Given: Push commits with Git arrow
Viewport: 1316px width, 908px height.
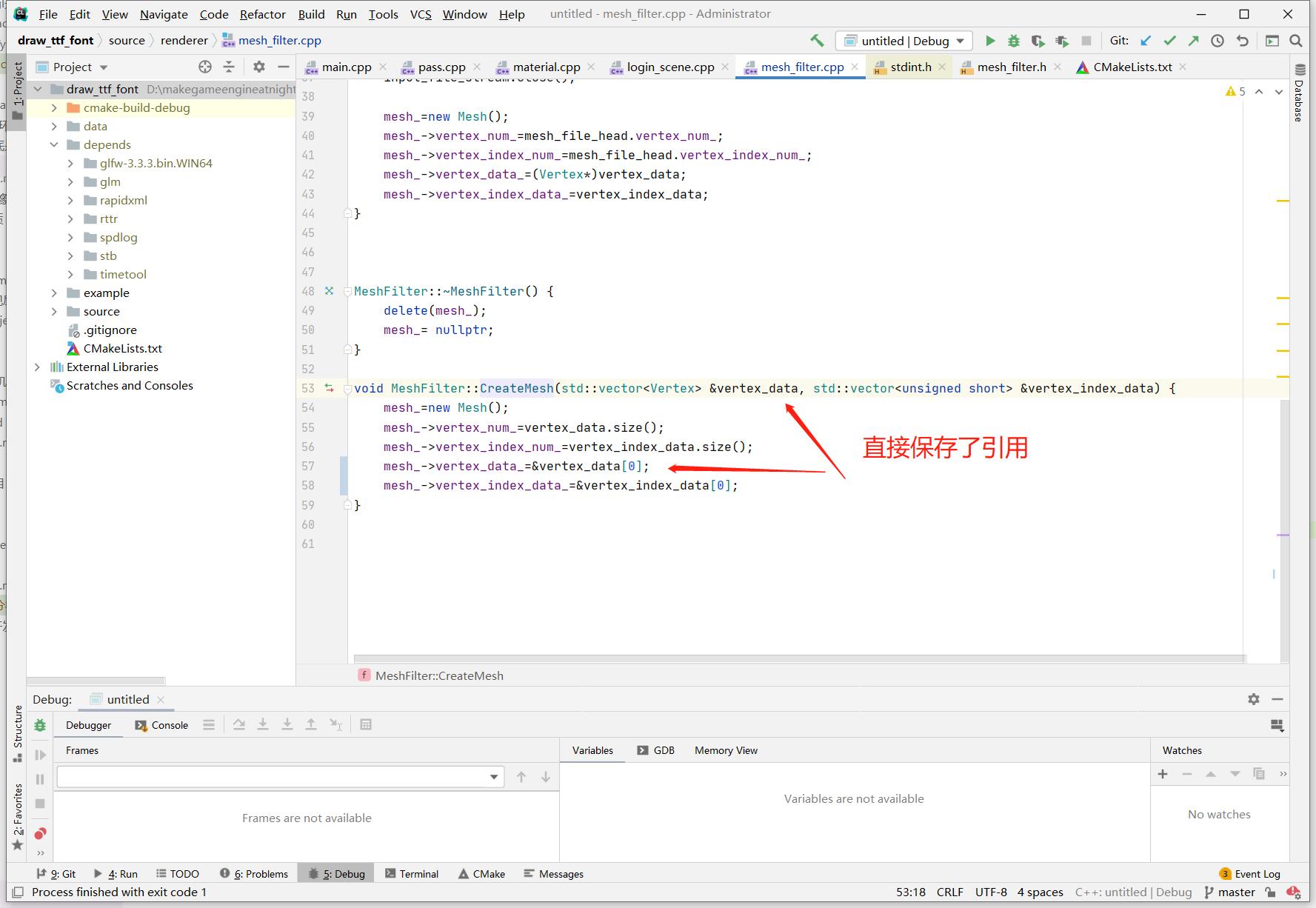Looking at the screenshot, I should [1194, 41].
